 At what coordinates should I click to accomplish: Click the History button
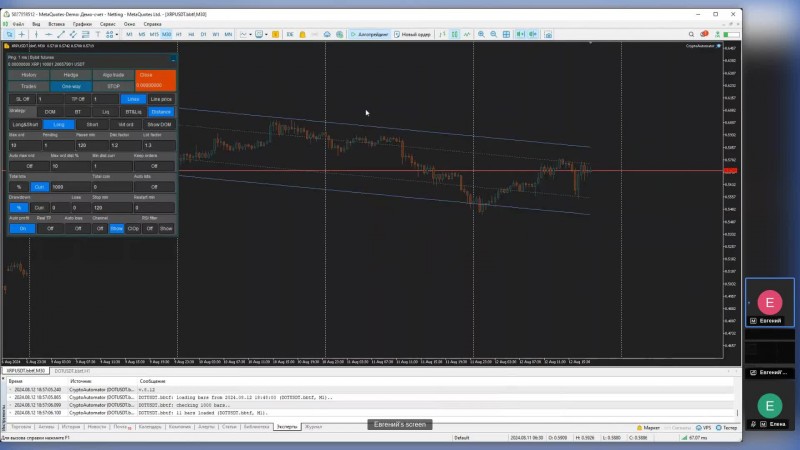29,75
